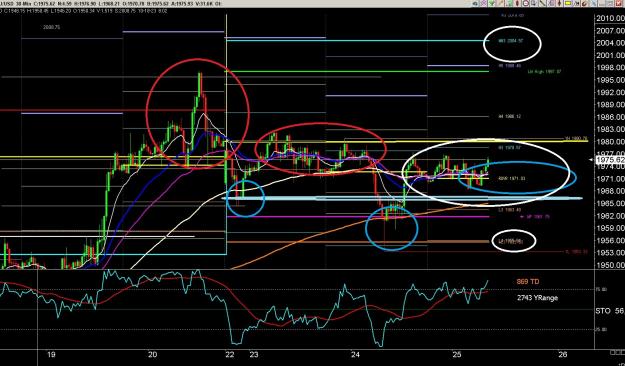
Task: Click the 2743 YRange indicator label
Action: [537, 298]
